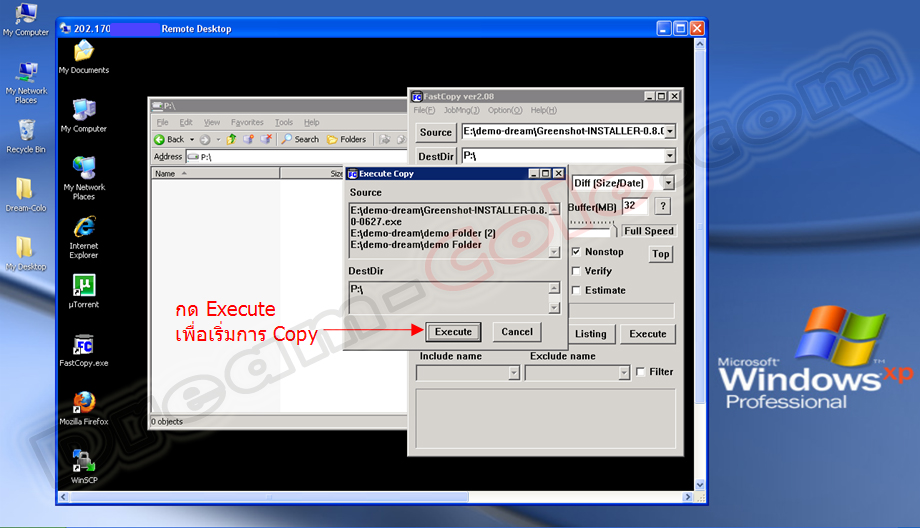
Task: Click Cancel in the Execute Copy dialog
Action: pyautogui.click(x=516, y=332)
